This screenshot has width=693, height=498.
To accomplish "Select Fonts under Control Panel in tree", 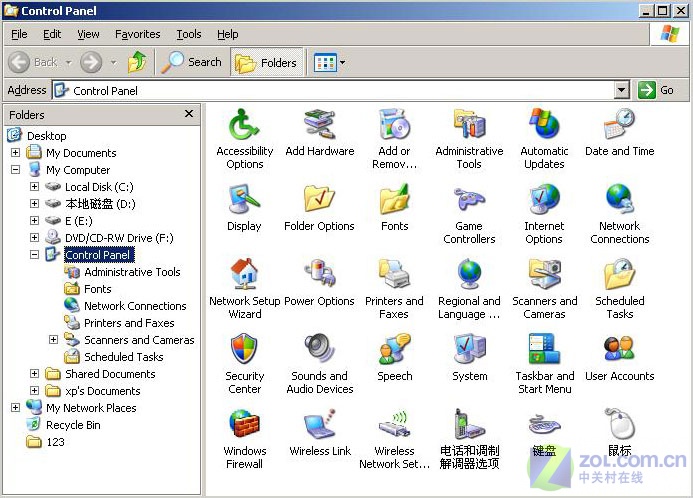I will [x=98, y=289].
